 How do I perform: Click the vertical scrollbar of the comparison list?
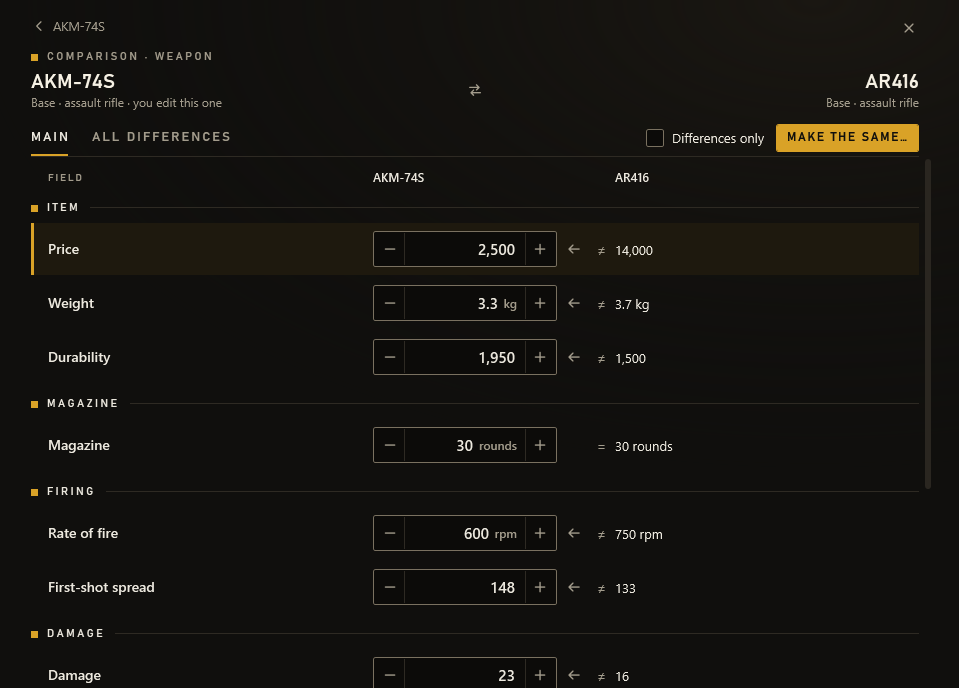click(928, 324)
